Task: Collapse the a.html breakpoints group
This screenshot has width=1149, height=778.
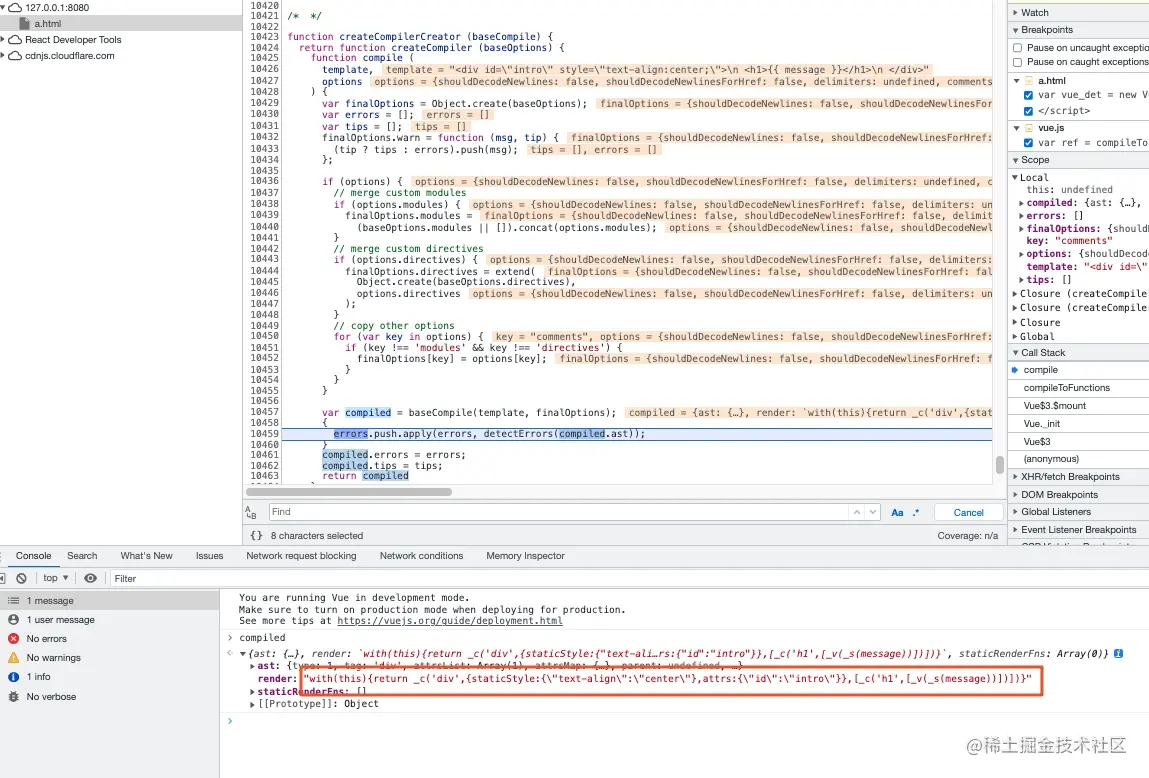Action: coord(1016,81)
